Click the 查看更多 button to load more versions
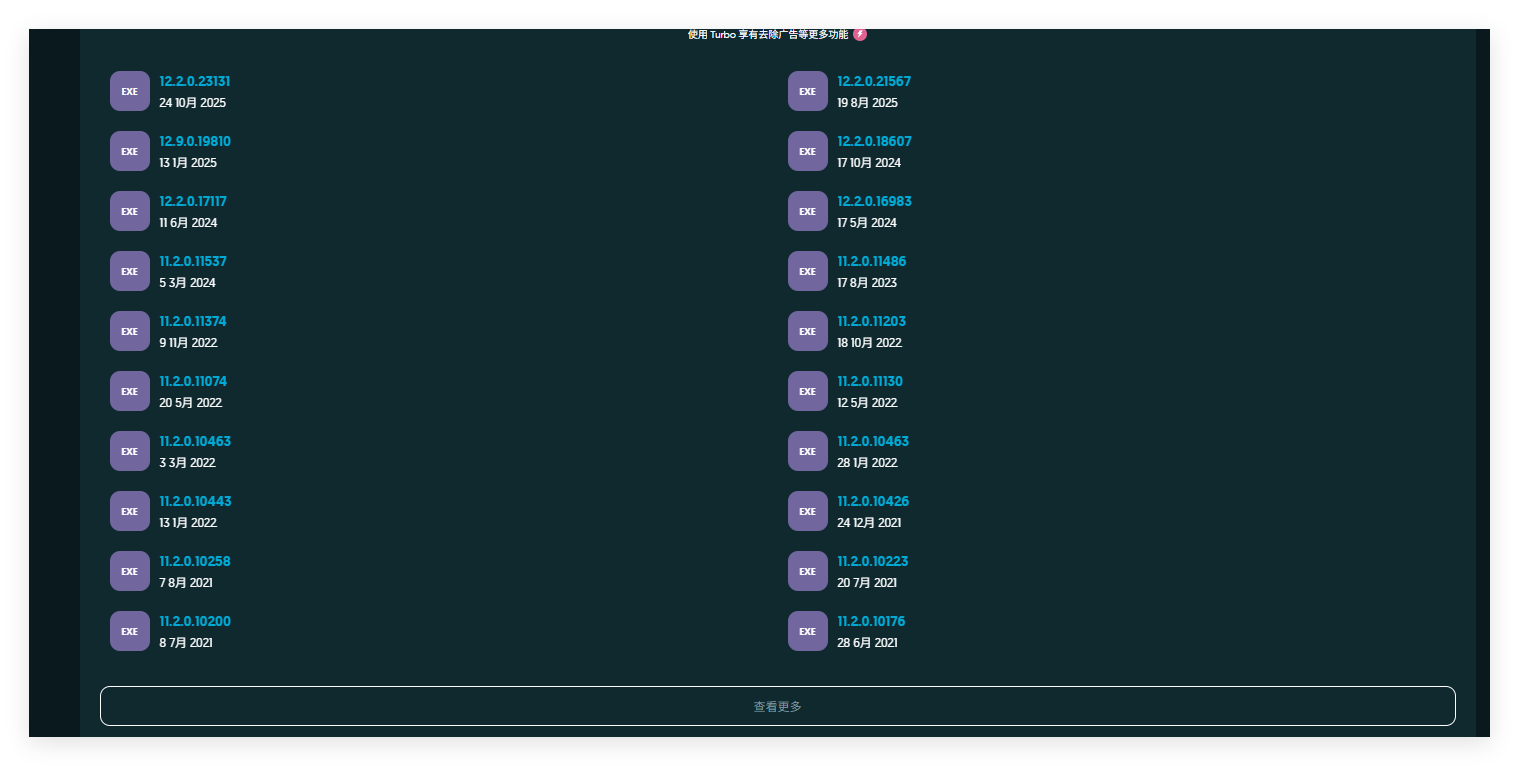This screenshot has height=766, width=1519. [x=777, y=706]
